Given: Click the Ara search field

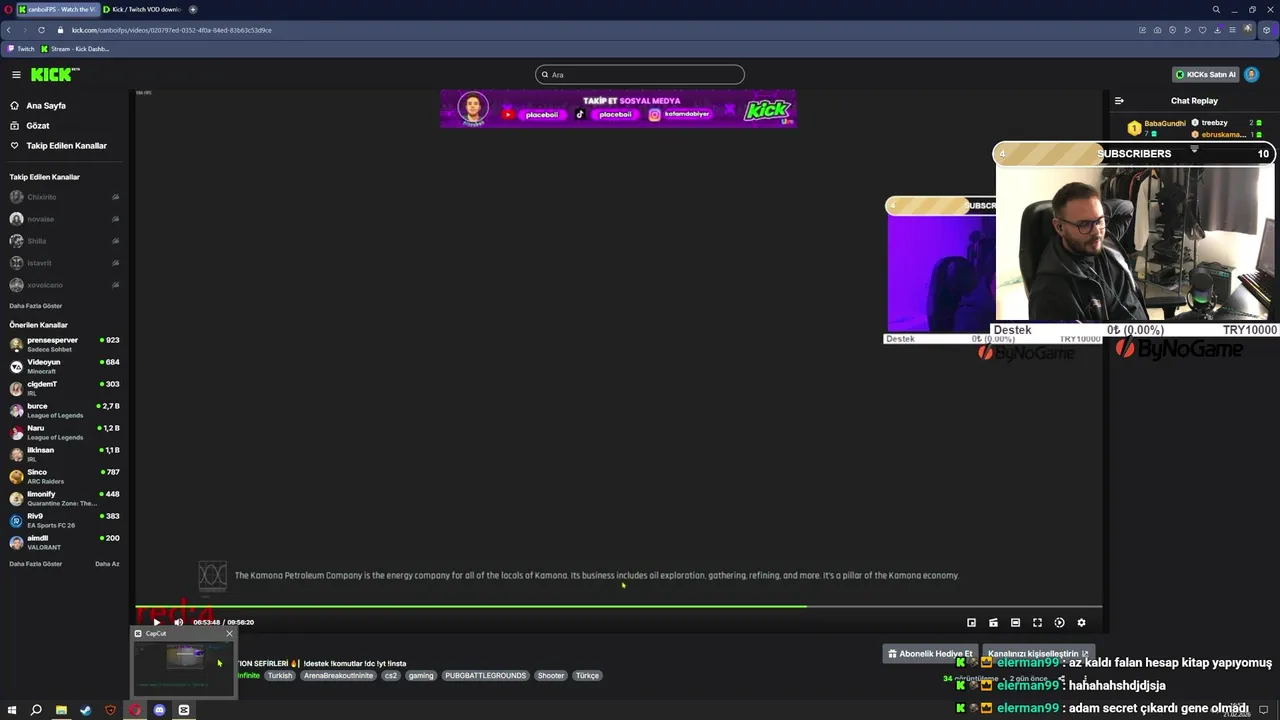Looking at the screenshot, I should tap(640, 75).
